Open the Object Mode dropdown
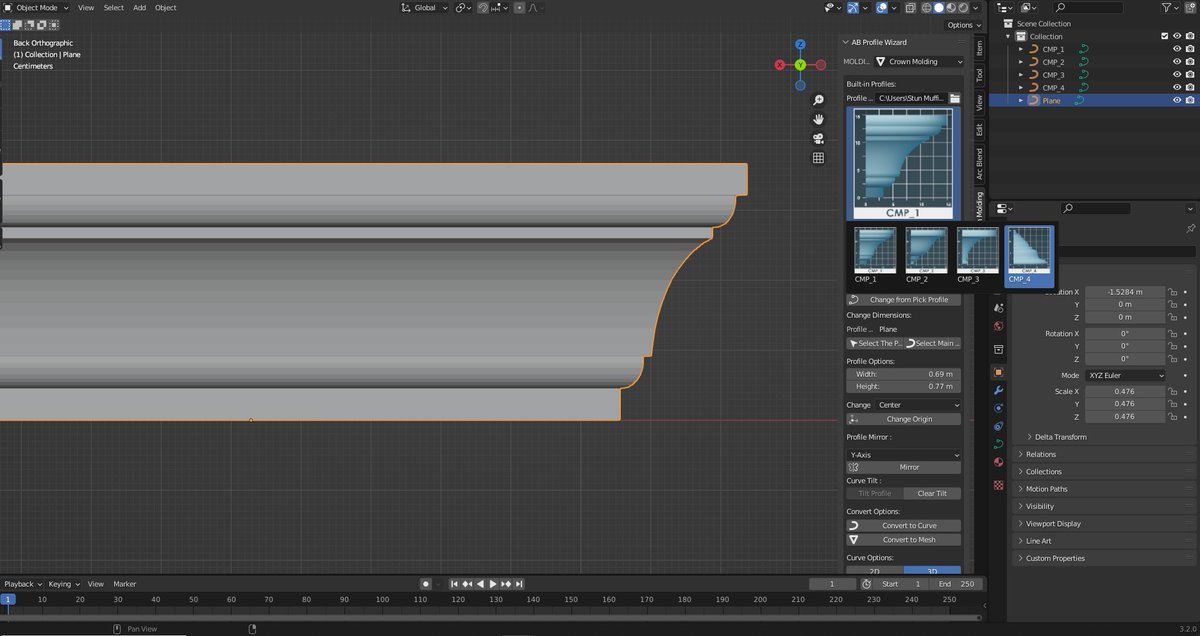Screen dimensions: 1200x636 [x=36, y=7]
